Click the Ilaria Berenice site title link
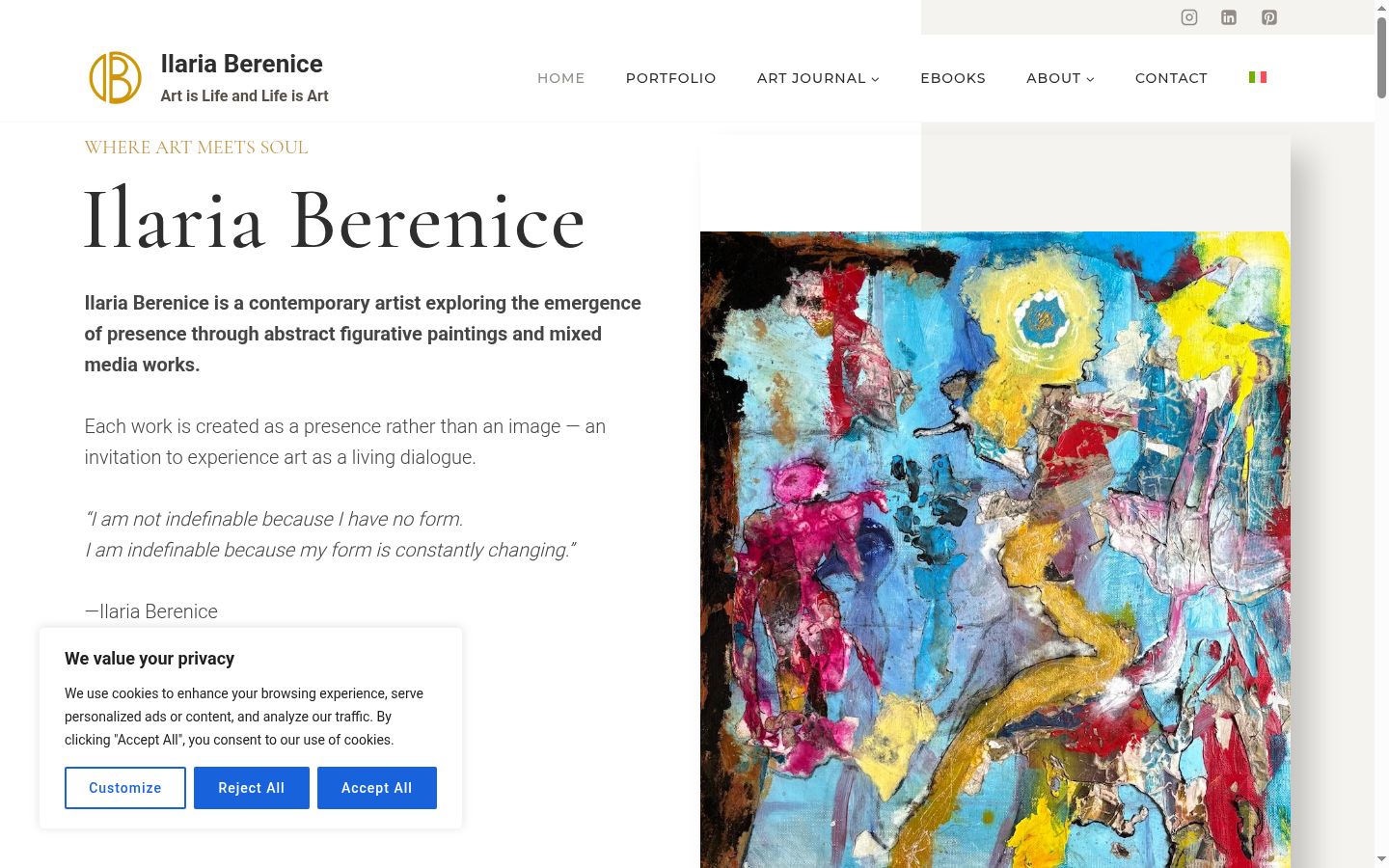 pyautogui.click(x=242, y=64)
